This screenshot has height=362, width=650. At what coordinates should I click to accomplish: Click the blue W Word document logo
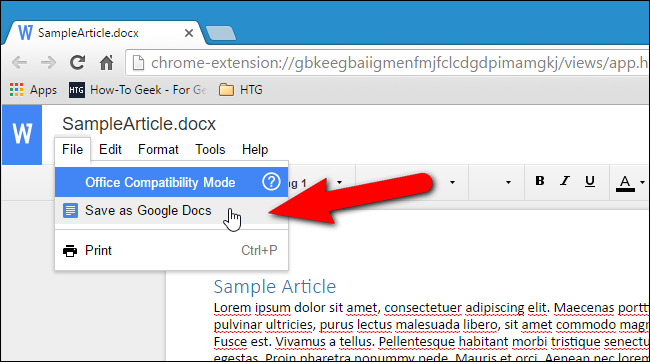coord(22,134)
